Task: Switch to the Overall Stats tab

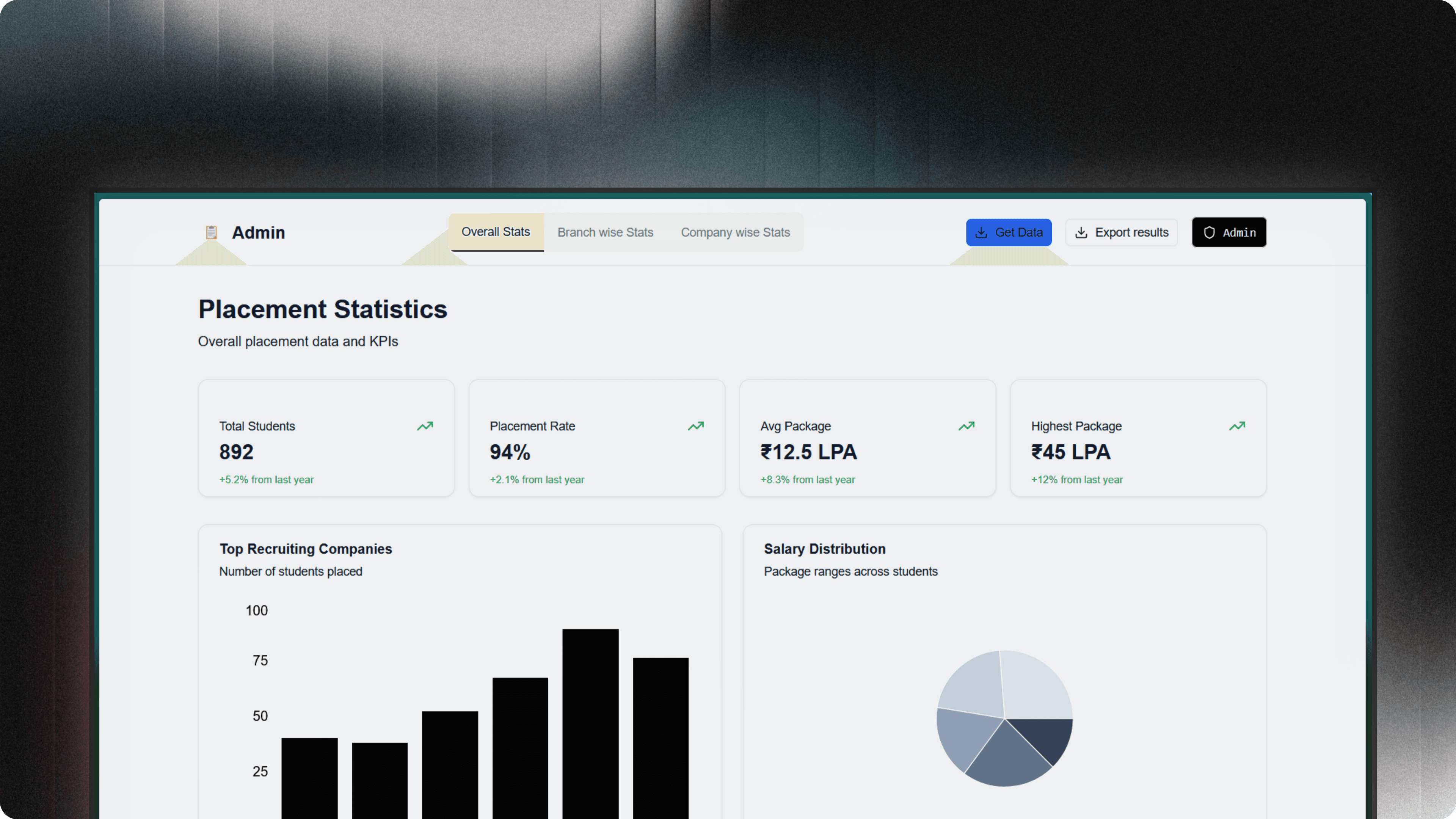Action: [x=496, y=232]
